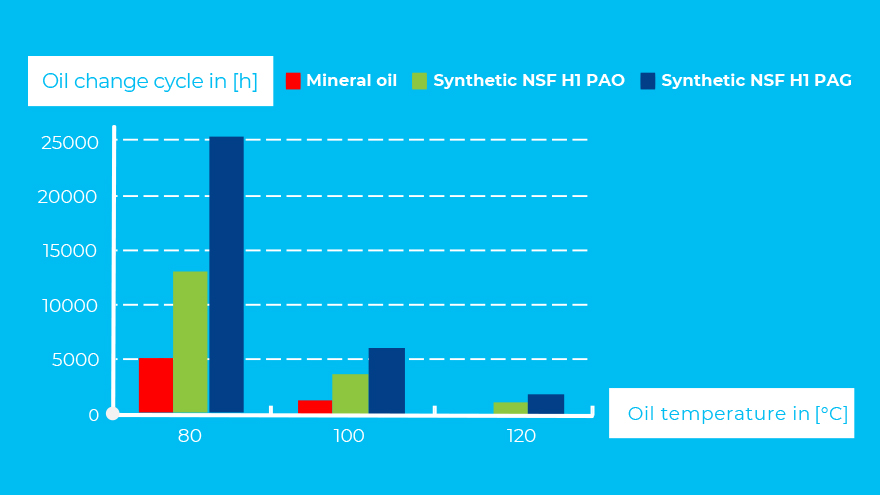Image resolution: width=880 pixels, height=495 pixels.
Task: Select the green PAO bar at 80
Action: (191, 342)
